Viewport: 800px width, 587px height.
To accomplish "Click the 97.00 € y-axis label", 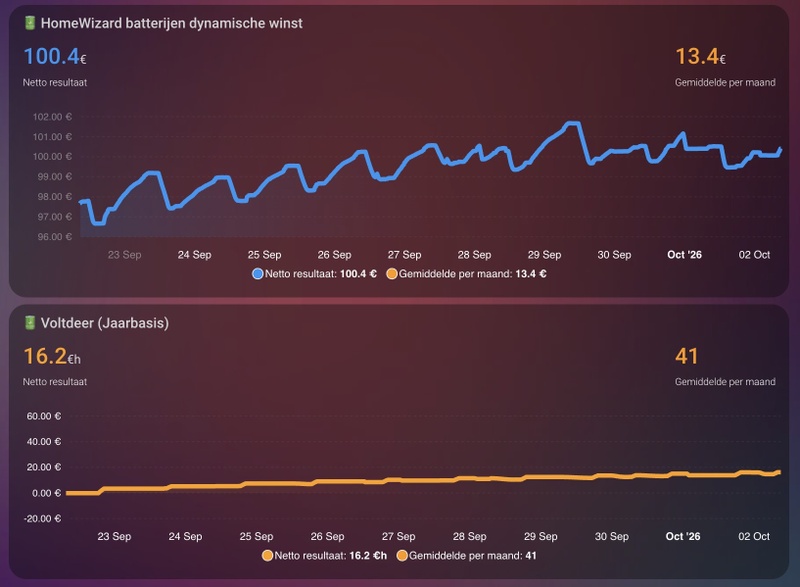I will tap(55, 217).
